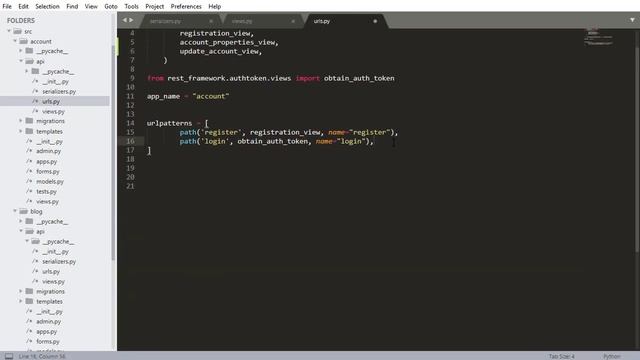Place cursor in the app_name line
The width and height of the screenshot is (640, 360).
pos(188,96)
